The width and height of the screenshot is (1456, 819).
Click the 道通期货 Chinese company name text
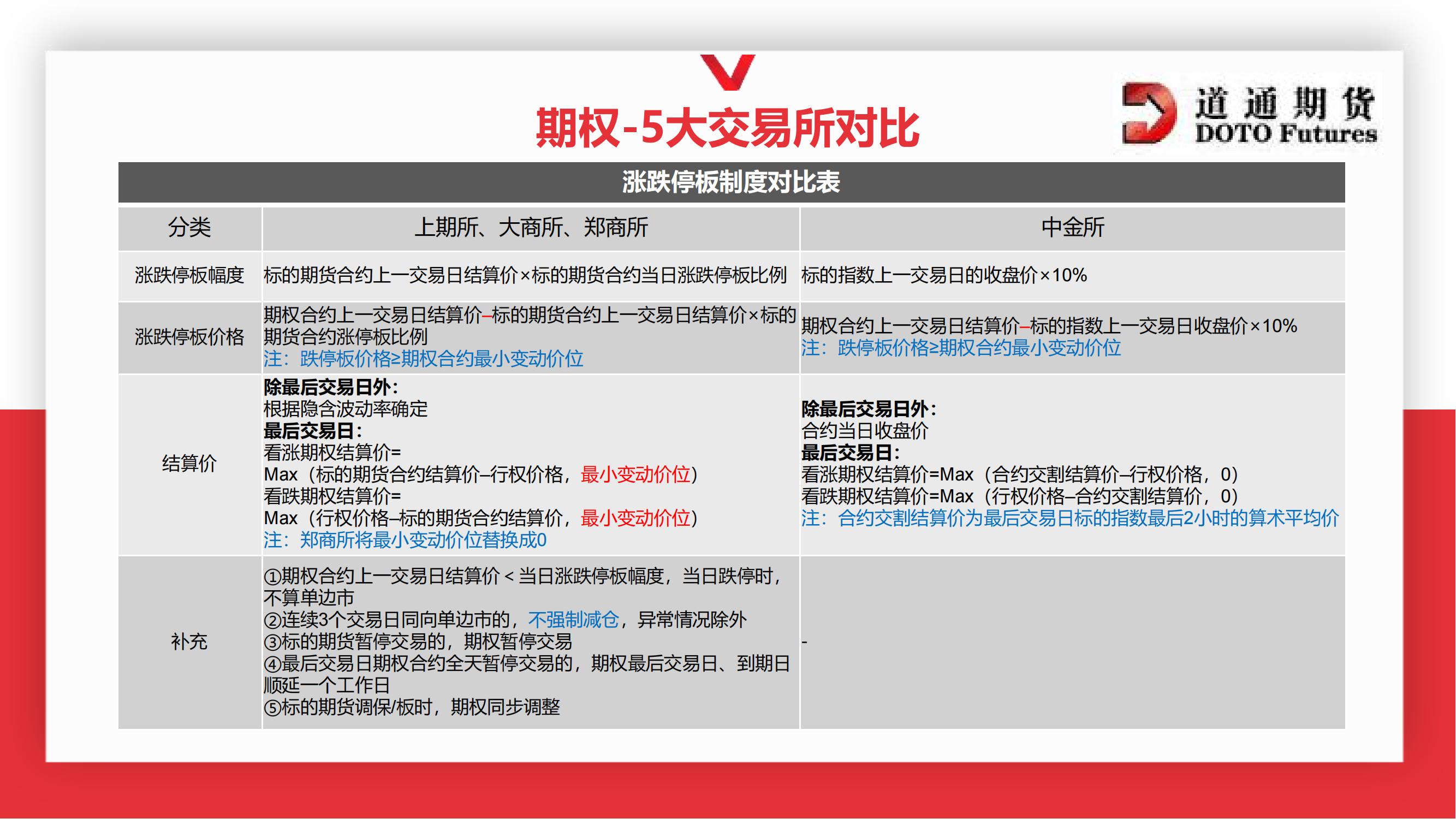click(1285, 104)
